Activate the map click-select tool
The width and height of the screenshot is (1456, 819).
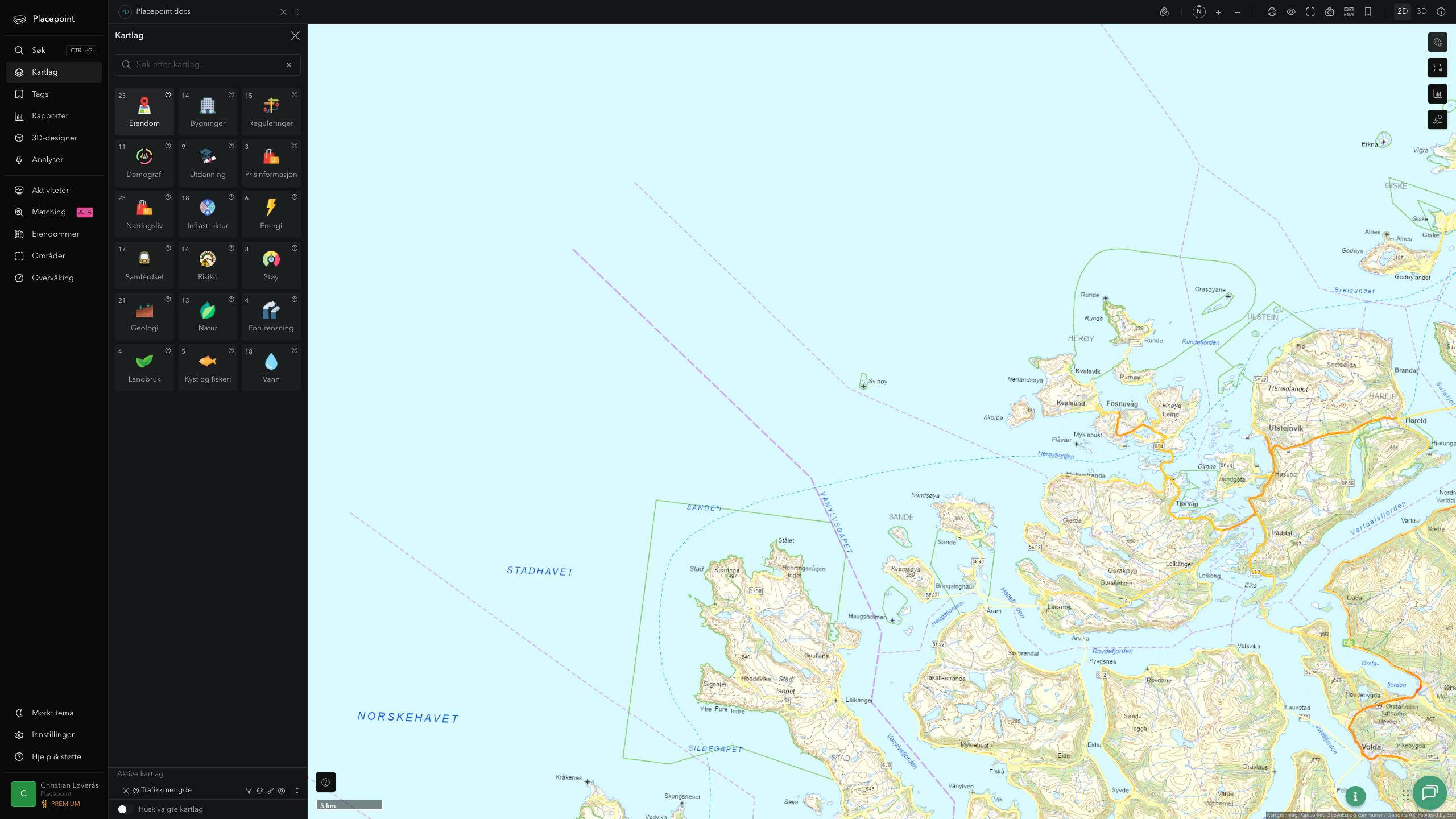click(1437, 43)
